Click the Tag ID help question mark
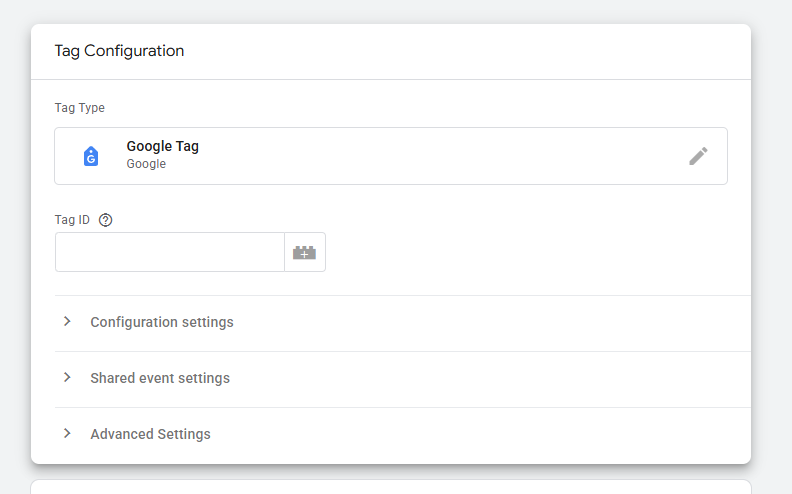The height and width of the screenshot is (494, 792). pos(106,220)
